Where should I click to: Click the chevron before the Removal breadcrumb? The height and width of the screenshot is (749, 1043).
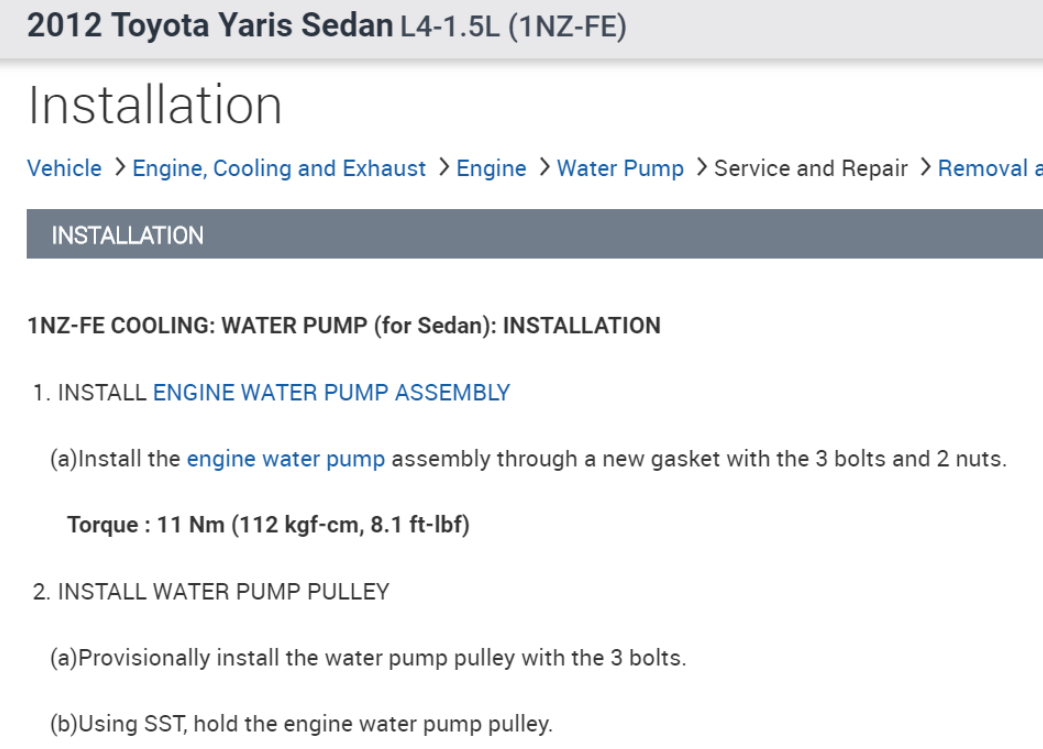click(x=924, y=168)
